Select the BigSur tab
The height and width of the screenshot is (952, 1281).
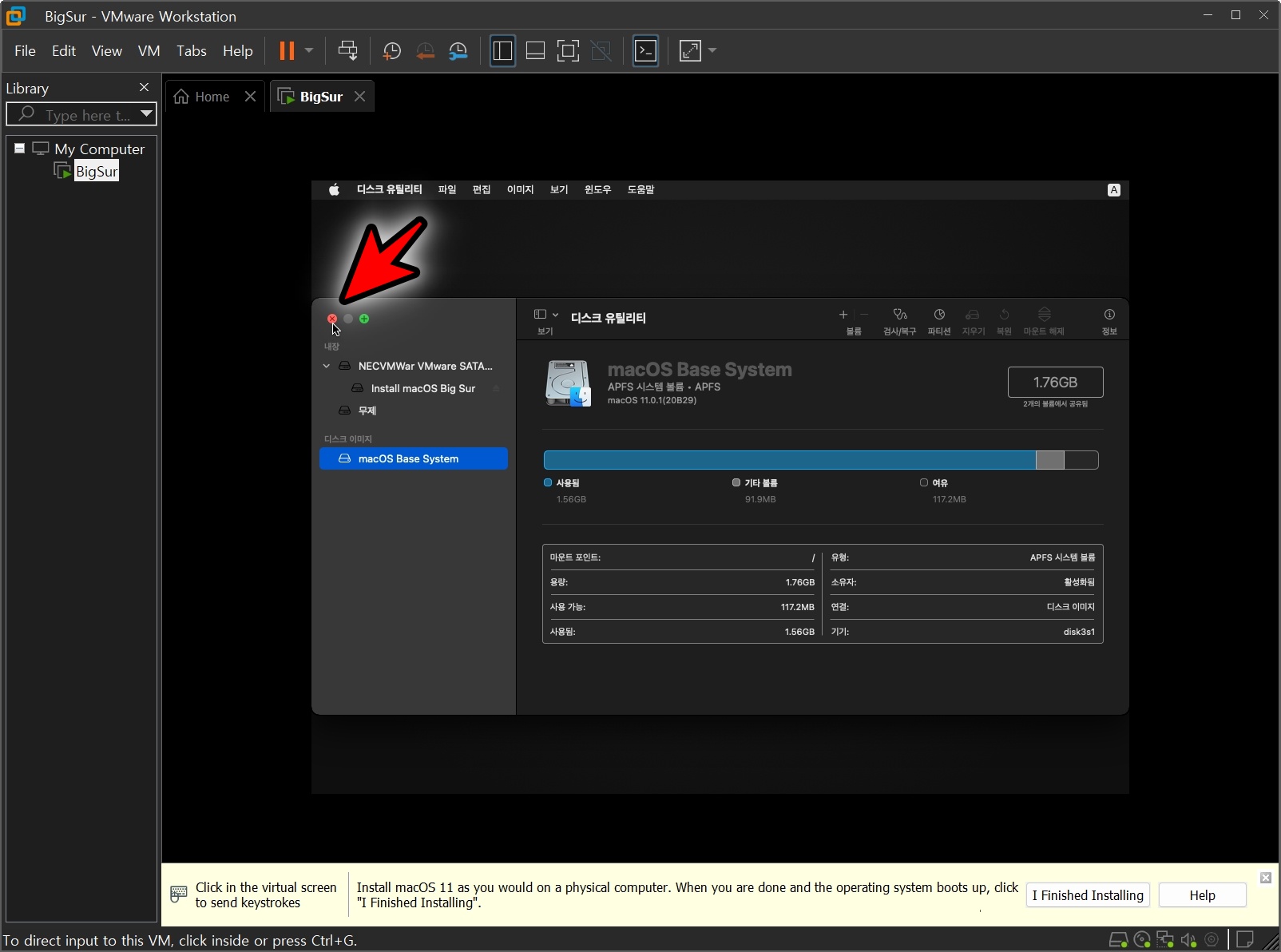point(311,97)
